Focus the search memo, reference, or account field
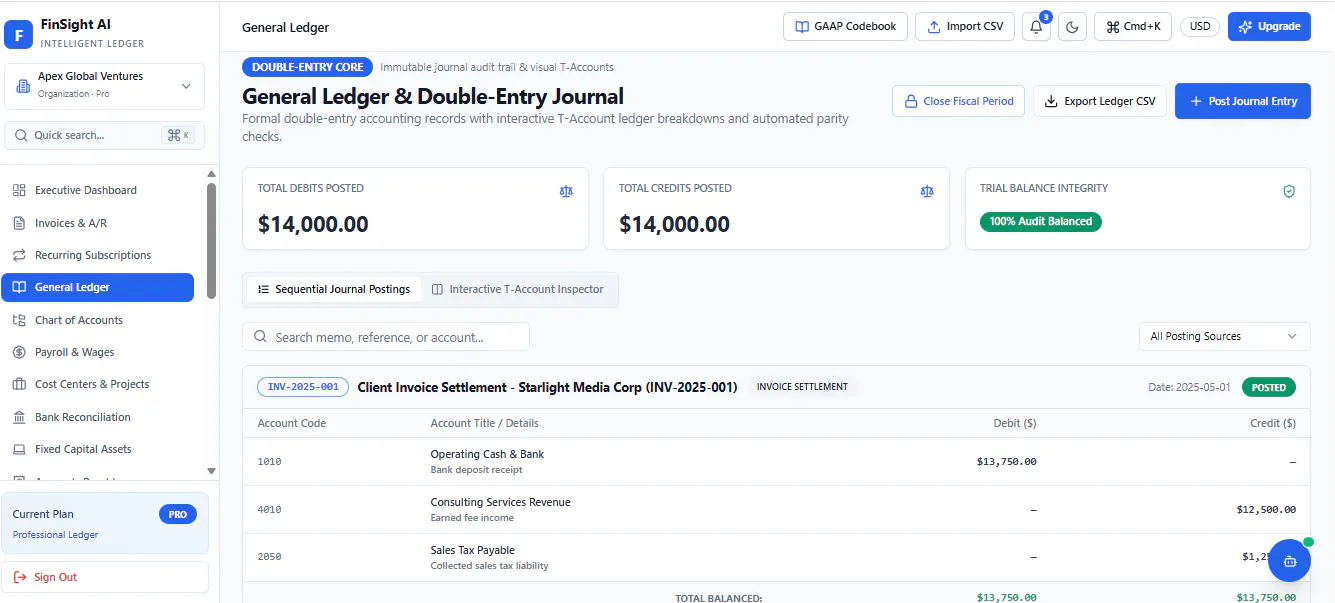Image resolution: width=1335 pixels, height=603 pixels. 386,337
